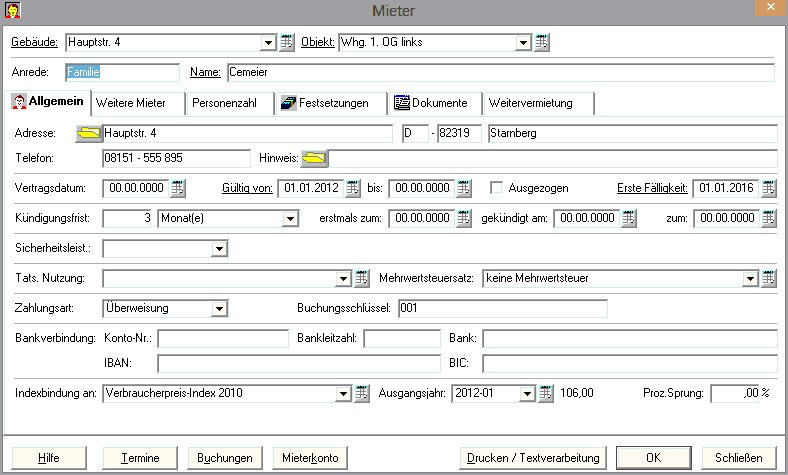This screenshot has width=788, height=475.
Task: Click the list icon next to Indexbindung
Action: pos(362,393)
